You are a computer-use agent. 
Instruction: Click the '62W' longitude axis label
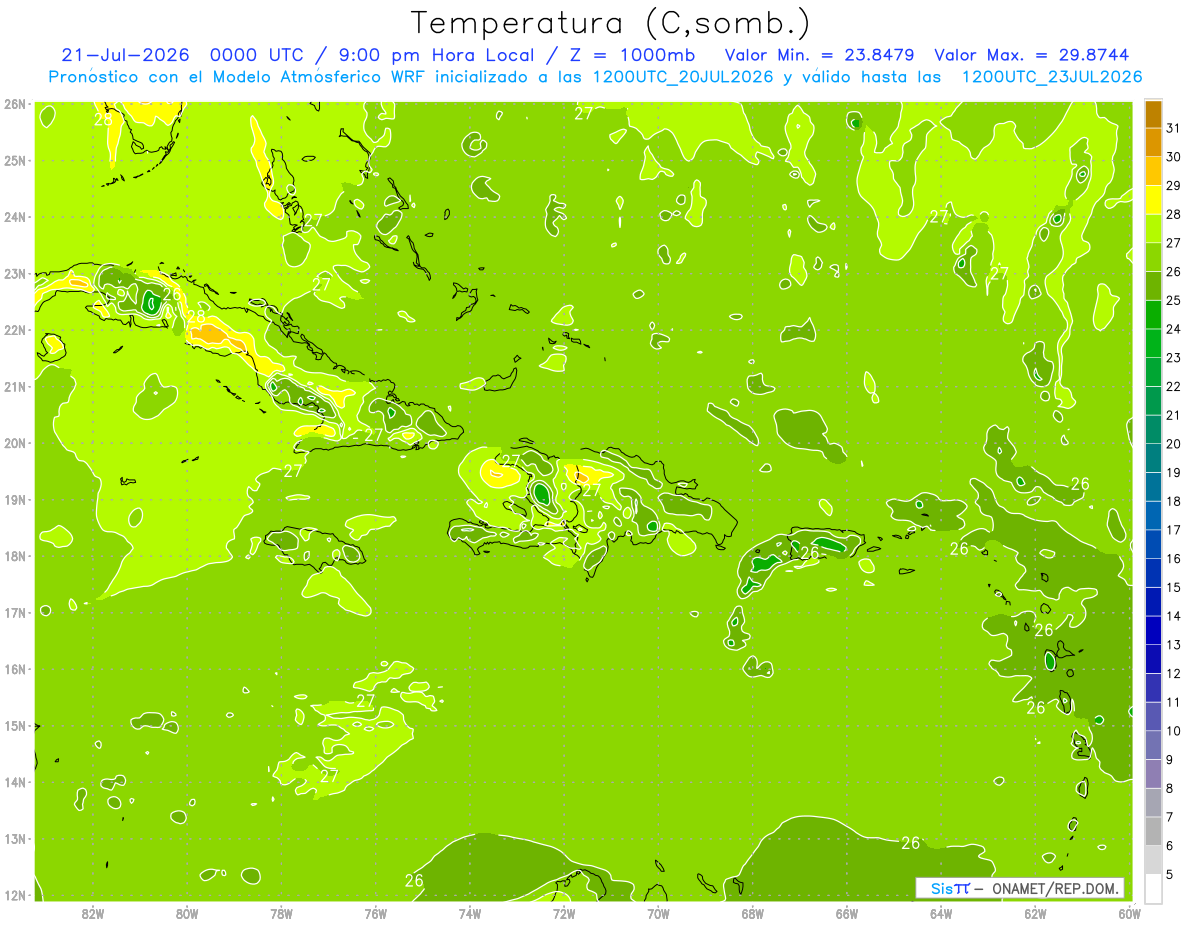point(1035,913)
